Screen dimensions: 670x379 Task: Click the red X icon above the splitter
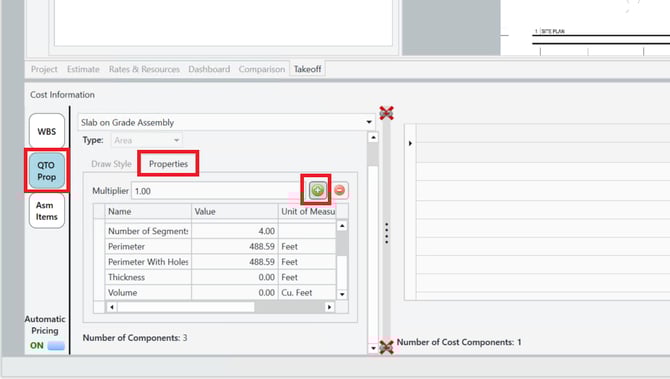point(386,113)
